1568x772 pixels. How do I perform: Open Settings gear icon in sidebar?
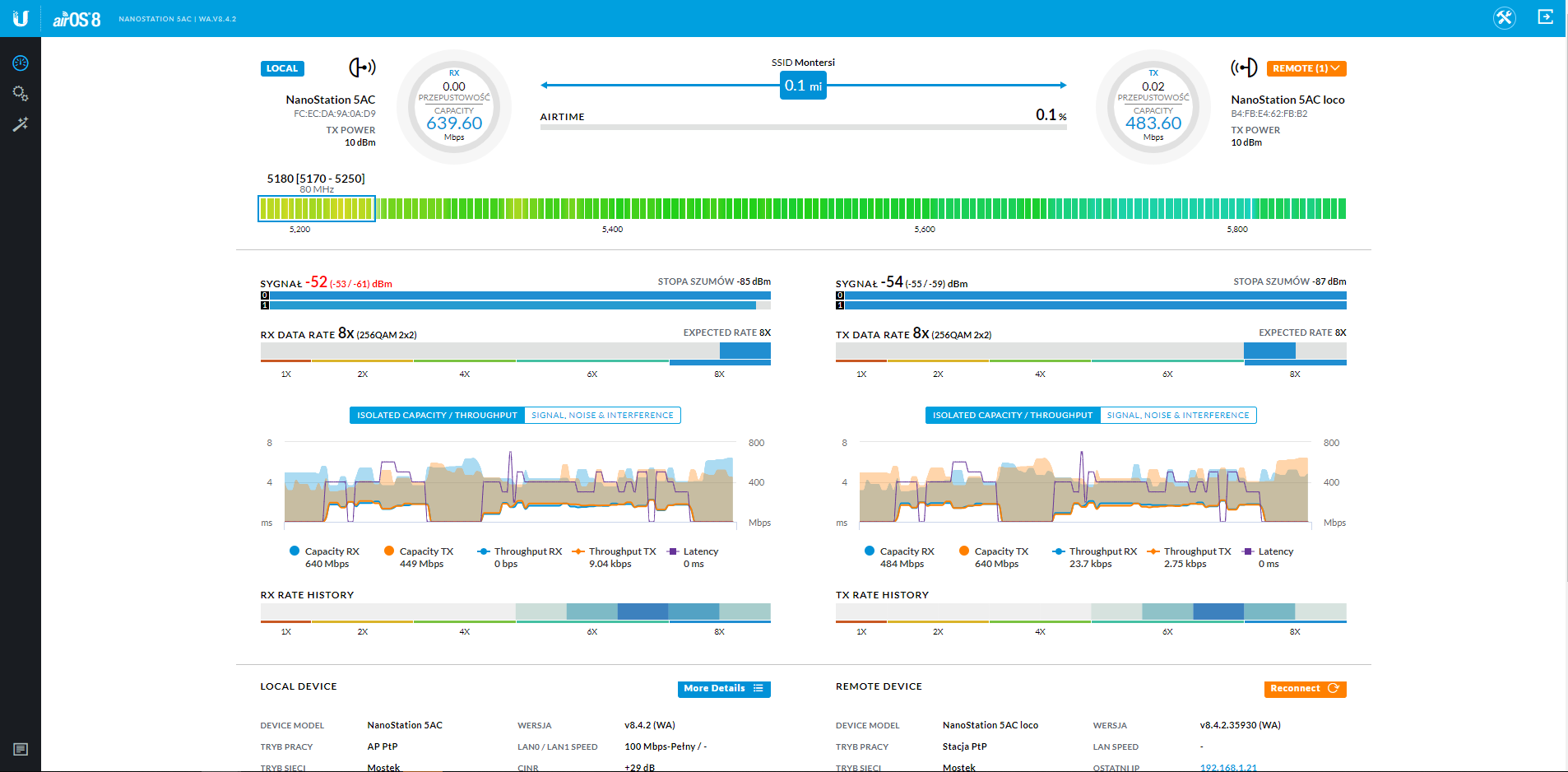coord(21,94)
